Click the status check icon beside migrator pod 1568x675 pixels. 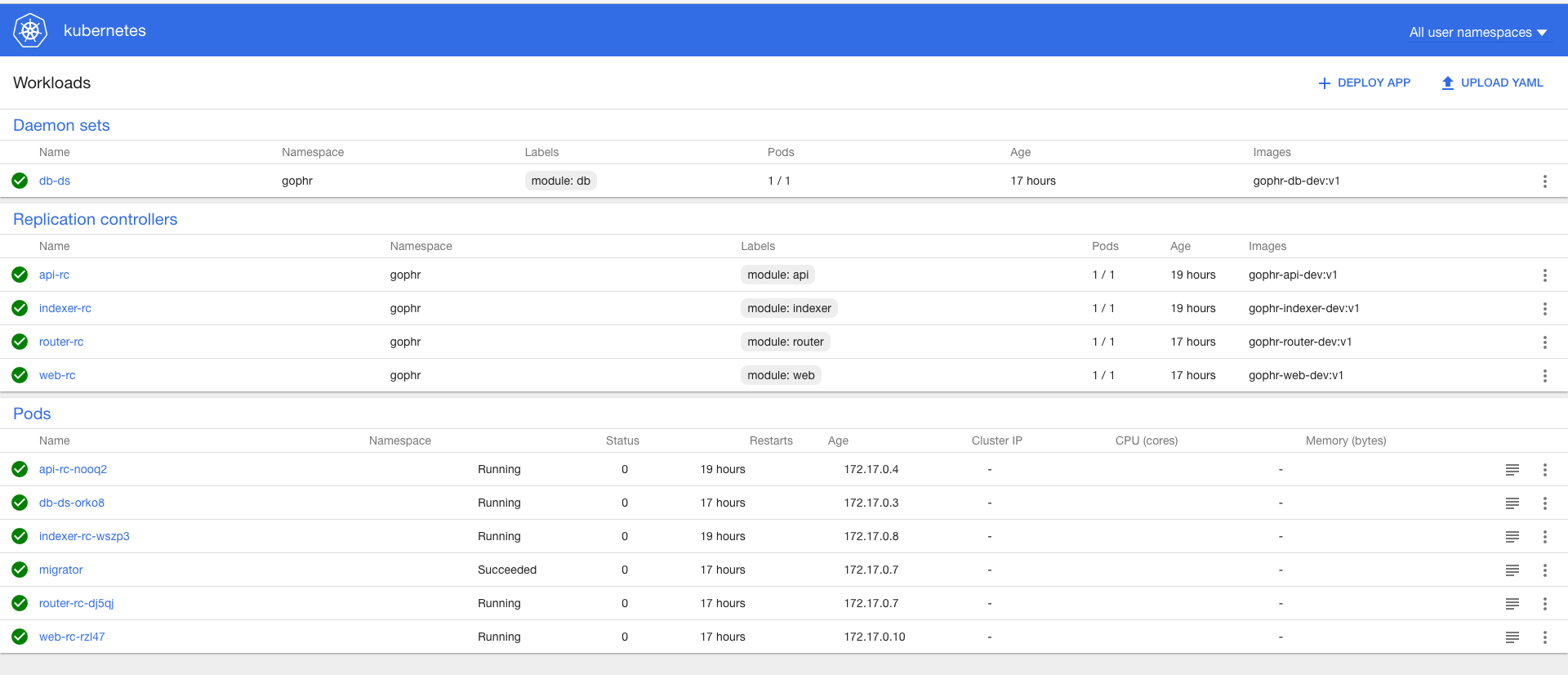[20, 570]
